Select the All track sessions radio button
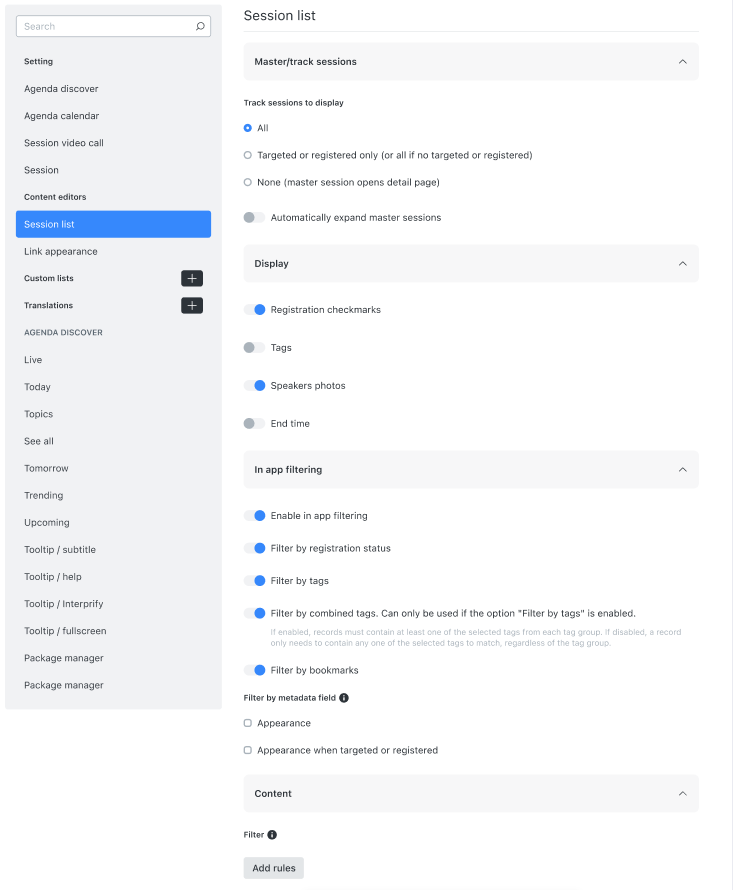The image size is (733, 890). 248,128
